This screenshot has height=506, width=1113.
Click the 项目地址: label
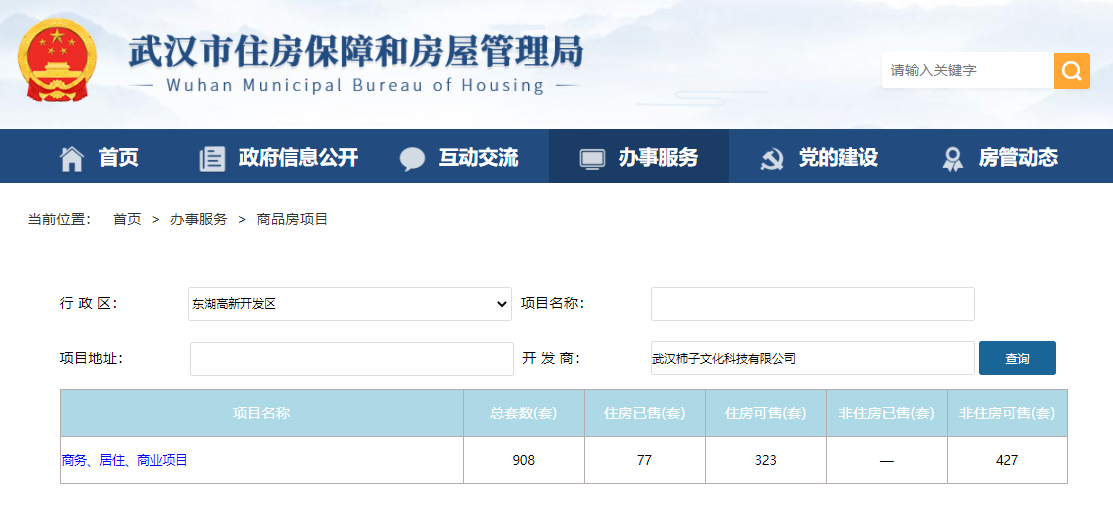tap(92, 358)
